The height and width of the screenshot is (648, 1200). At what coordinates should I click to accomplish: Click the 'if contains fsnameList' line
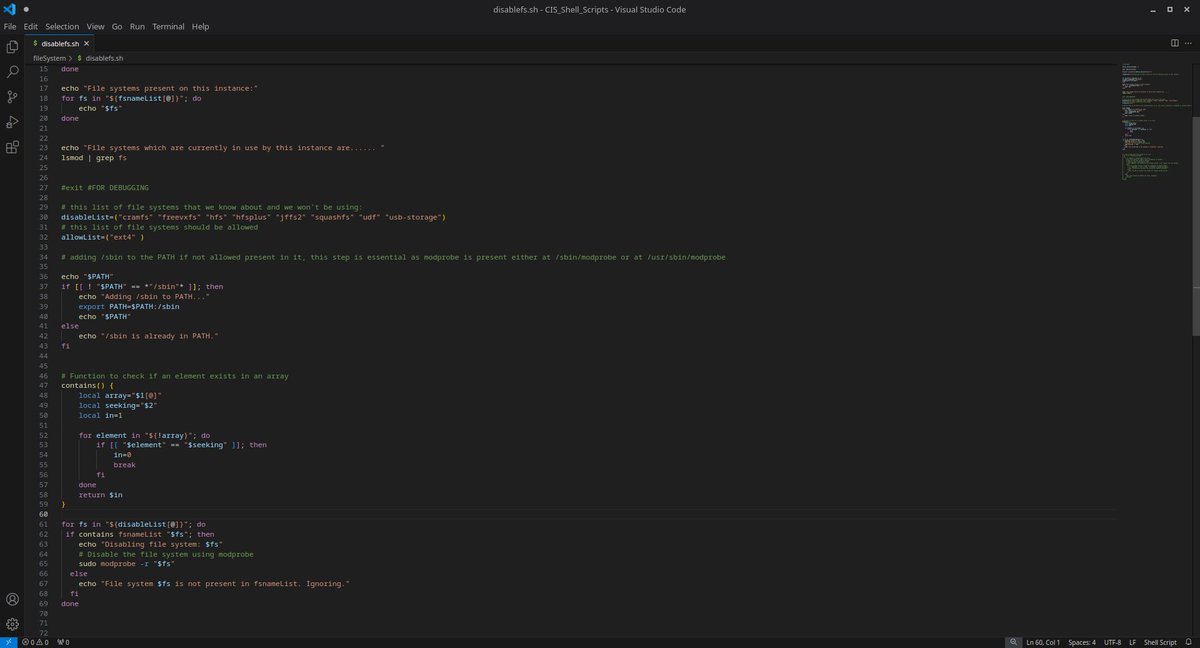pos(140,534)
